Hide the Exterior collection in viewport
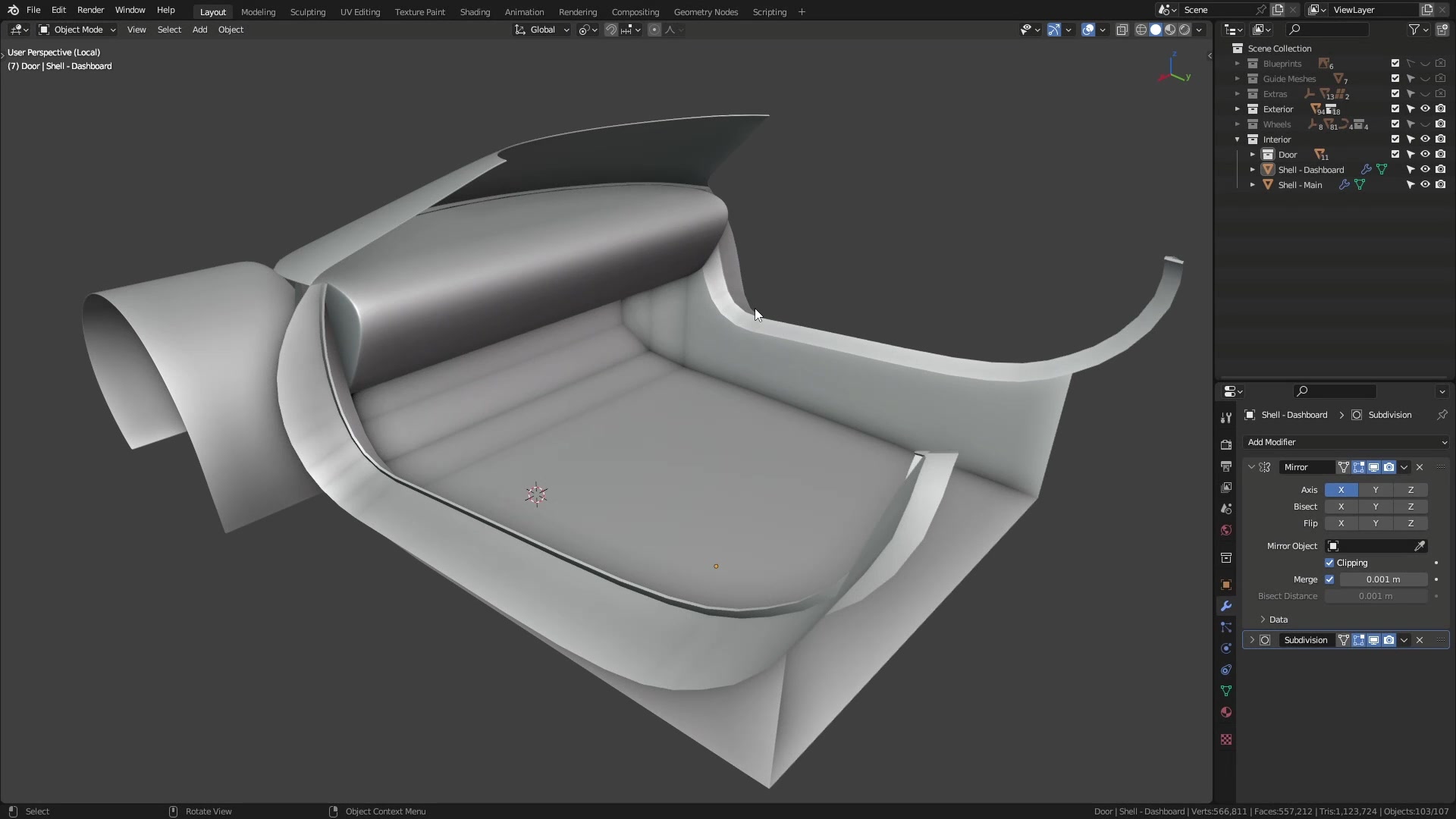The width and height of the screenshot is (1456, 819). click(x=1425, y=109)
